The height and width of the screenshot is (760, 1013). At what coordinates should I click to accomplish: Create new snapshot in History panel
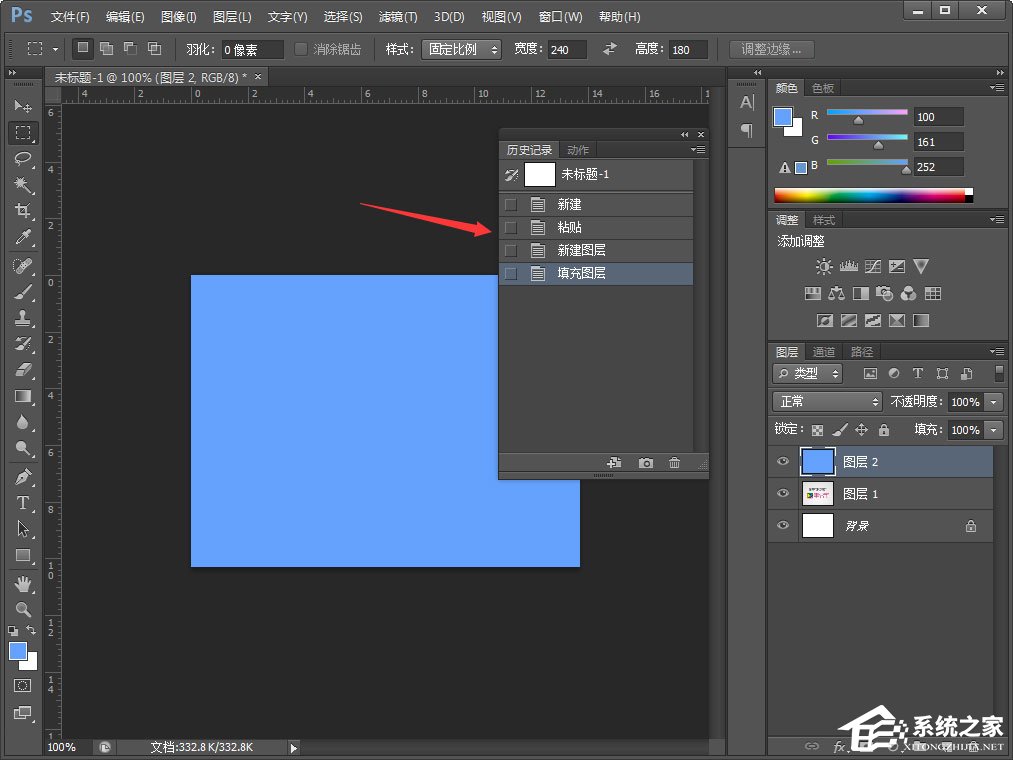646,463
